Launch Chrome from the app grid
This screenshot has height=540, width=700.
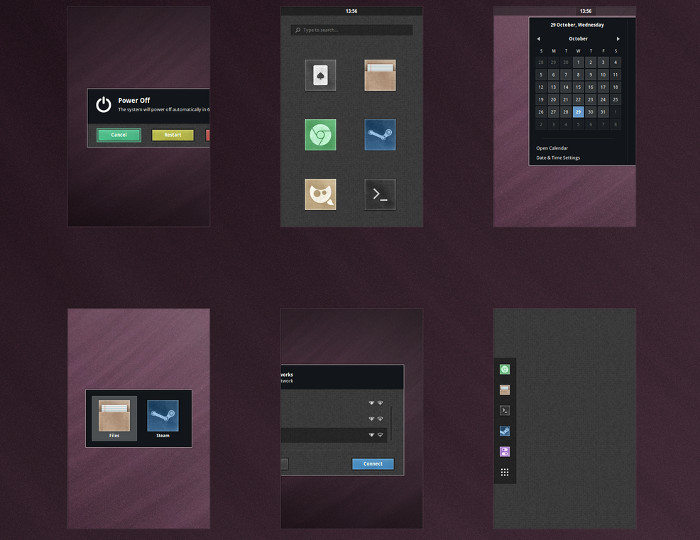click(320, 135)
